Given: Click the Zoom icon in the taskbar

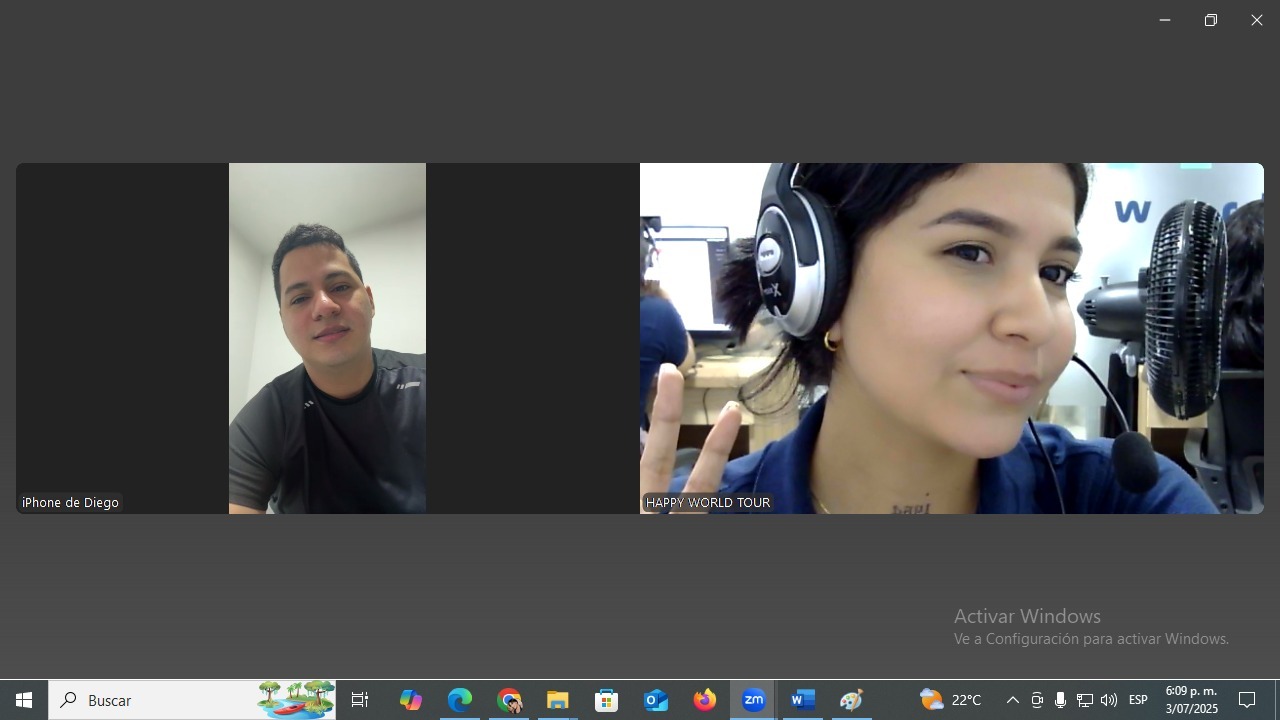Looking at the screenshot, I should [x=754, y=700].
